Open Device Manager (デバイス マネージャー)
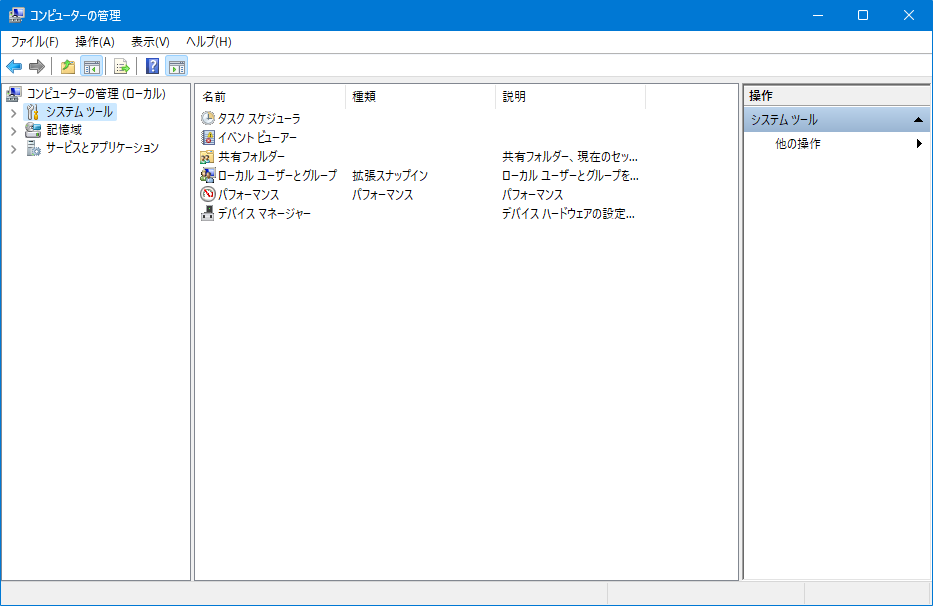Viewport: 933px width, 606px height. 258,213
